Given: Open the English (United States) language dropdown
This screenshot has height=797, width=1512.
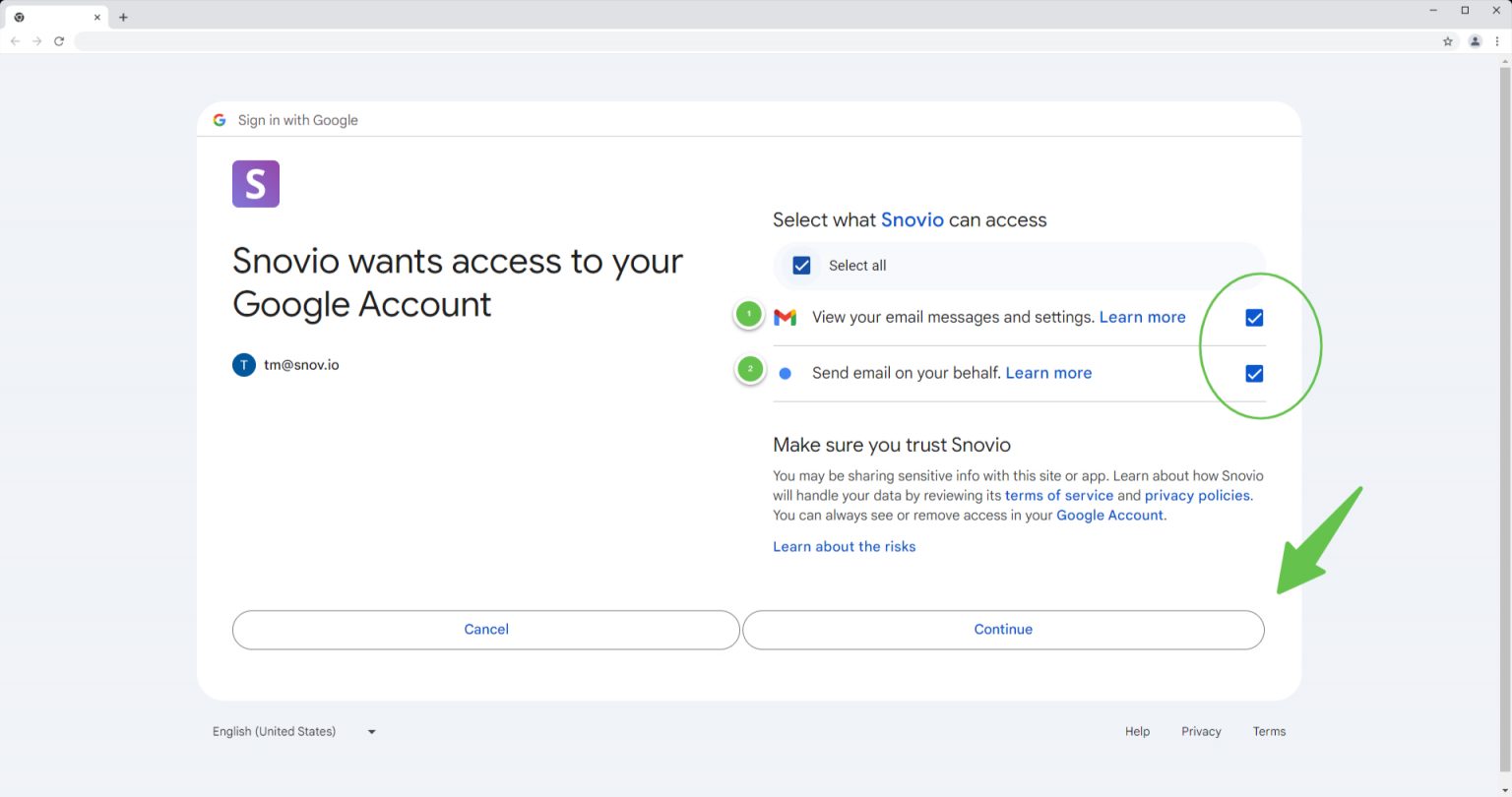Looking at the screenshot, I should (295, 732).
